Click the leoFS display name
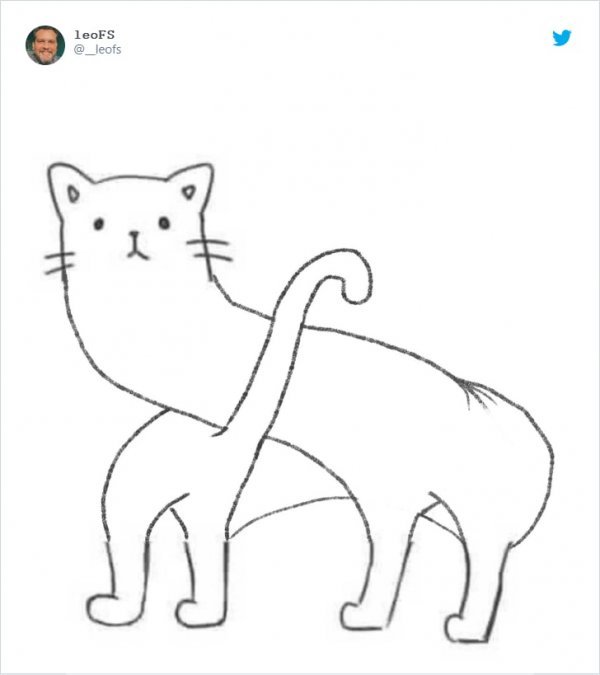This screenshot has width=600, height=675. coord(94,34)
